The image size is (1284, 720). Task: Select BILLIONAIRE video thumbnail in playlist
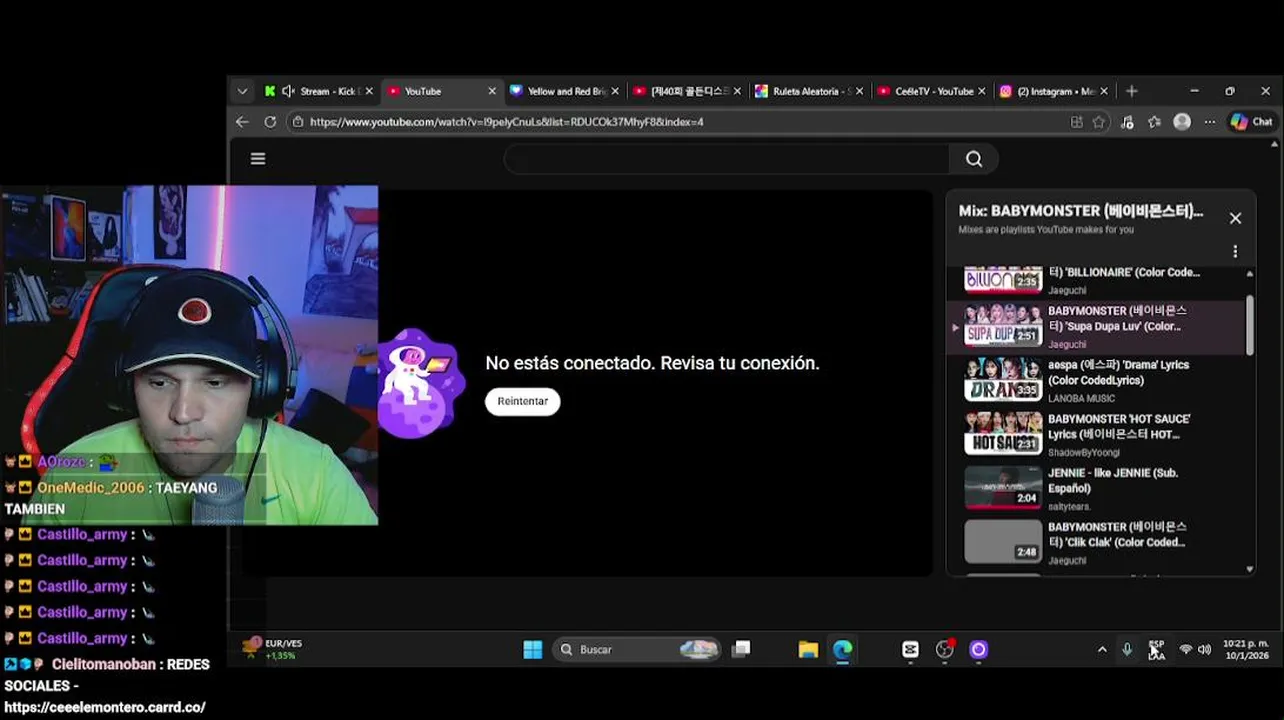pos(1003,279)
